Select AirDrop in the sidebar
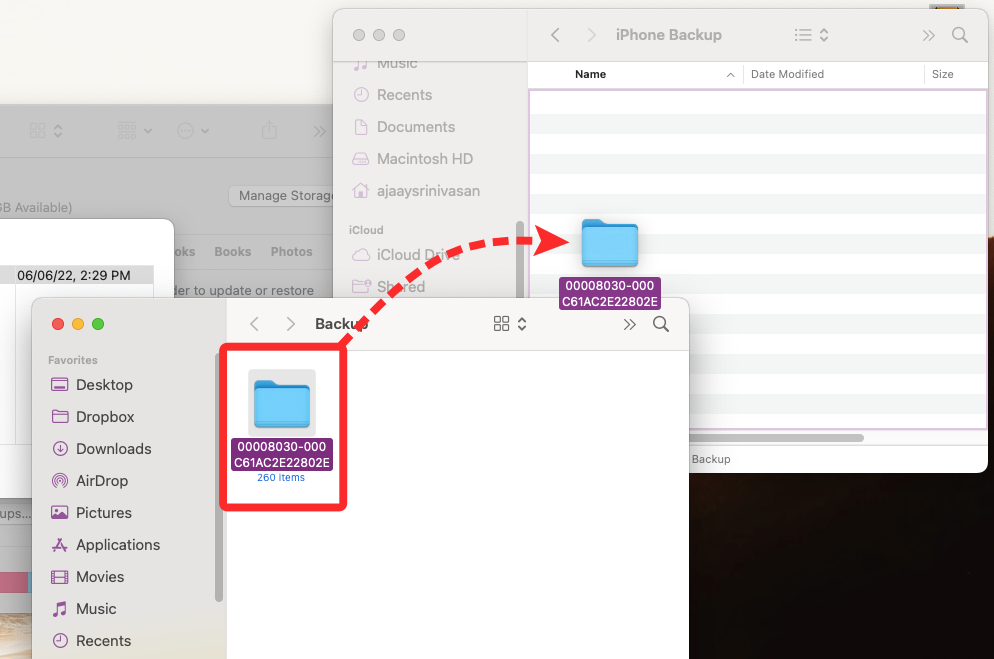Screen dimensions: 994x659 [89, 481]
